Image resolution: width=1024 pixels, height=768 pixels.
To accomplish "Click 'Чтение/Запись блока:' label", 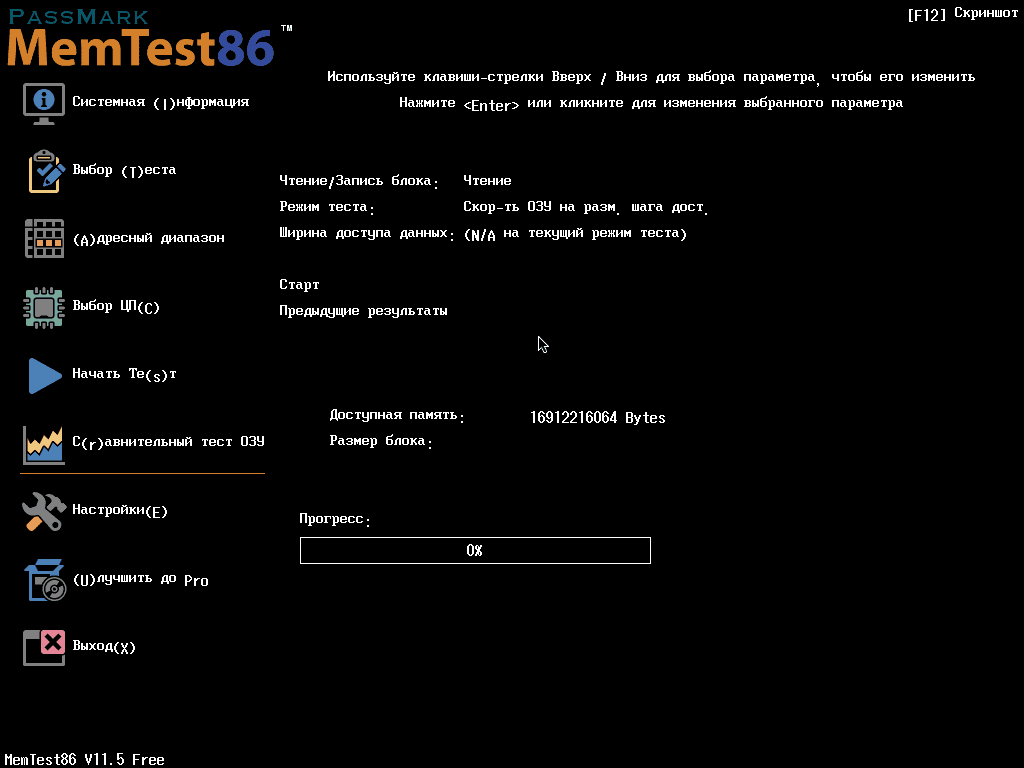I will [x=359, y=181].
